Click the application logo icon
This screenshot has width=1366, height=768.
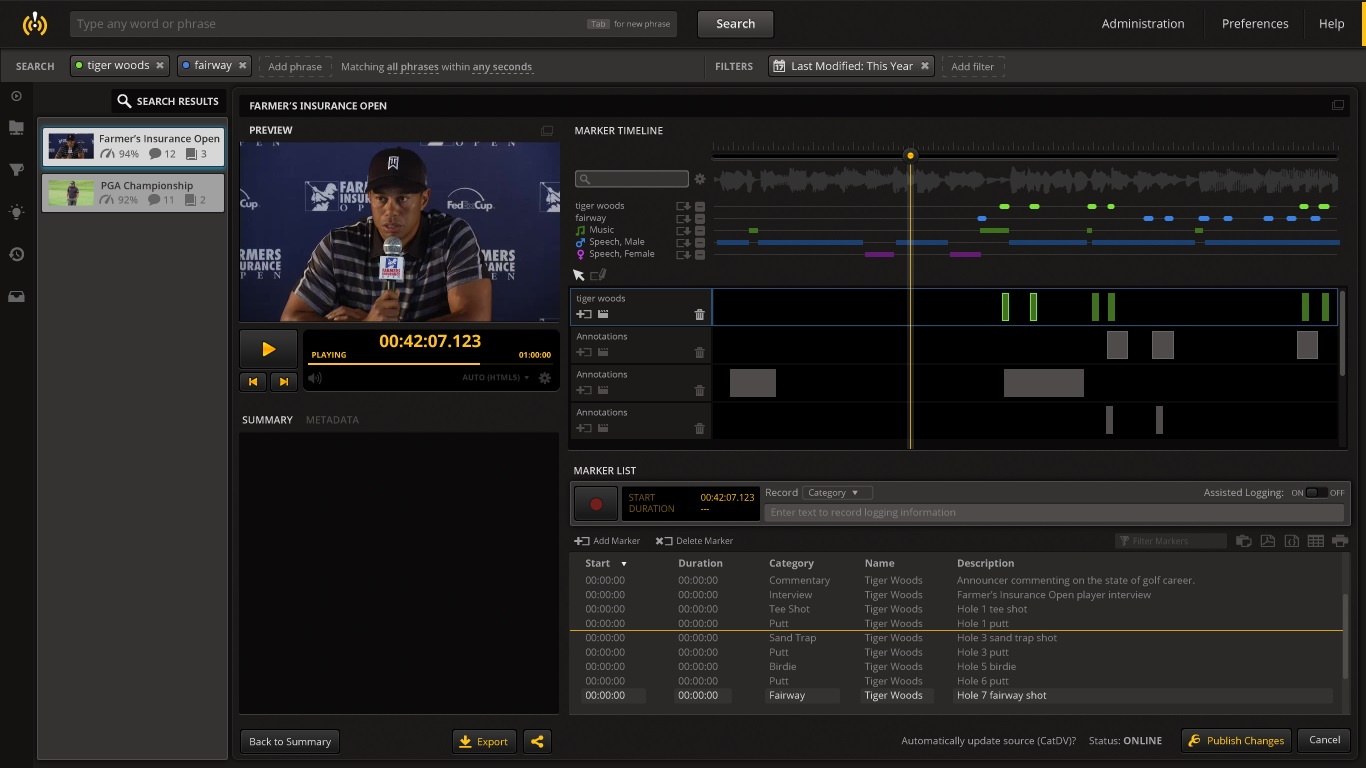35,23
